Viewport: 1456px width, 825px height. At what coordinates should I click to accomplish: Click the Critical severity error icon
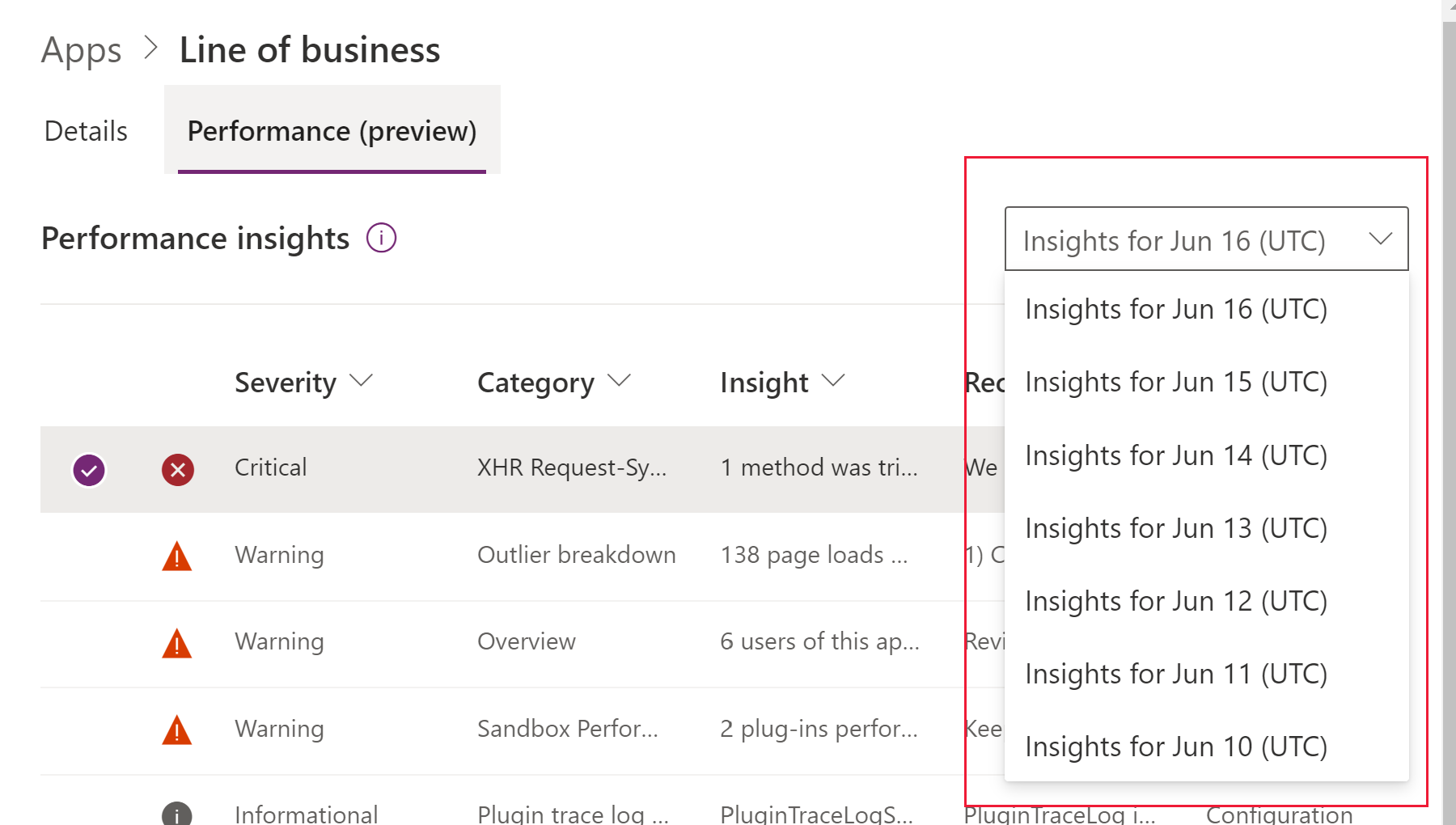point(177,469)
